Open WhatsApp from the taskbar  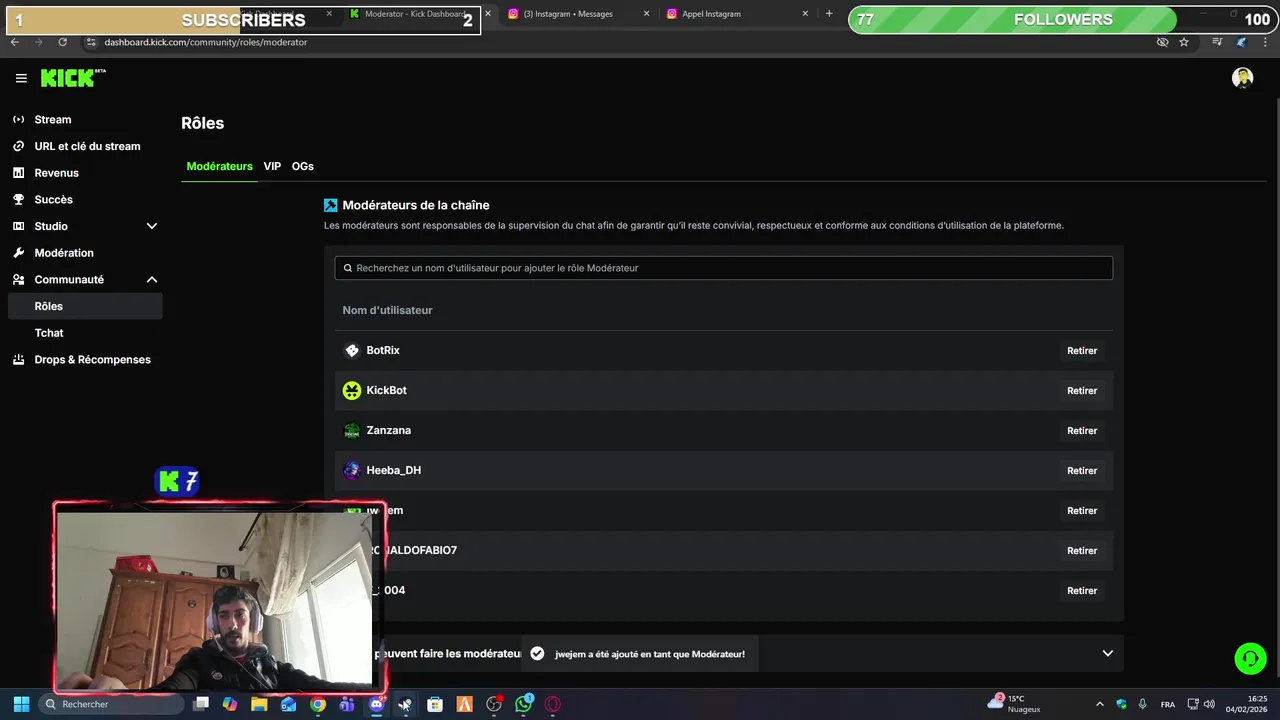pyautogui.click(x=524, y=704)
